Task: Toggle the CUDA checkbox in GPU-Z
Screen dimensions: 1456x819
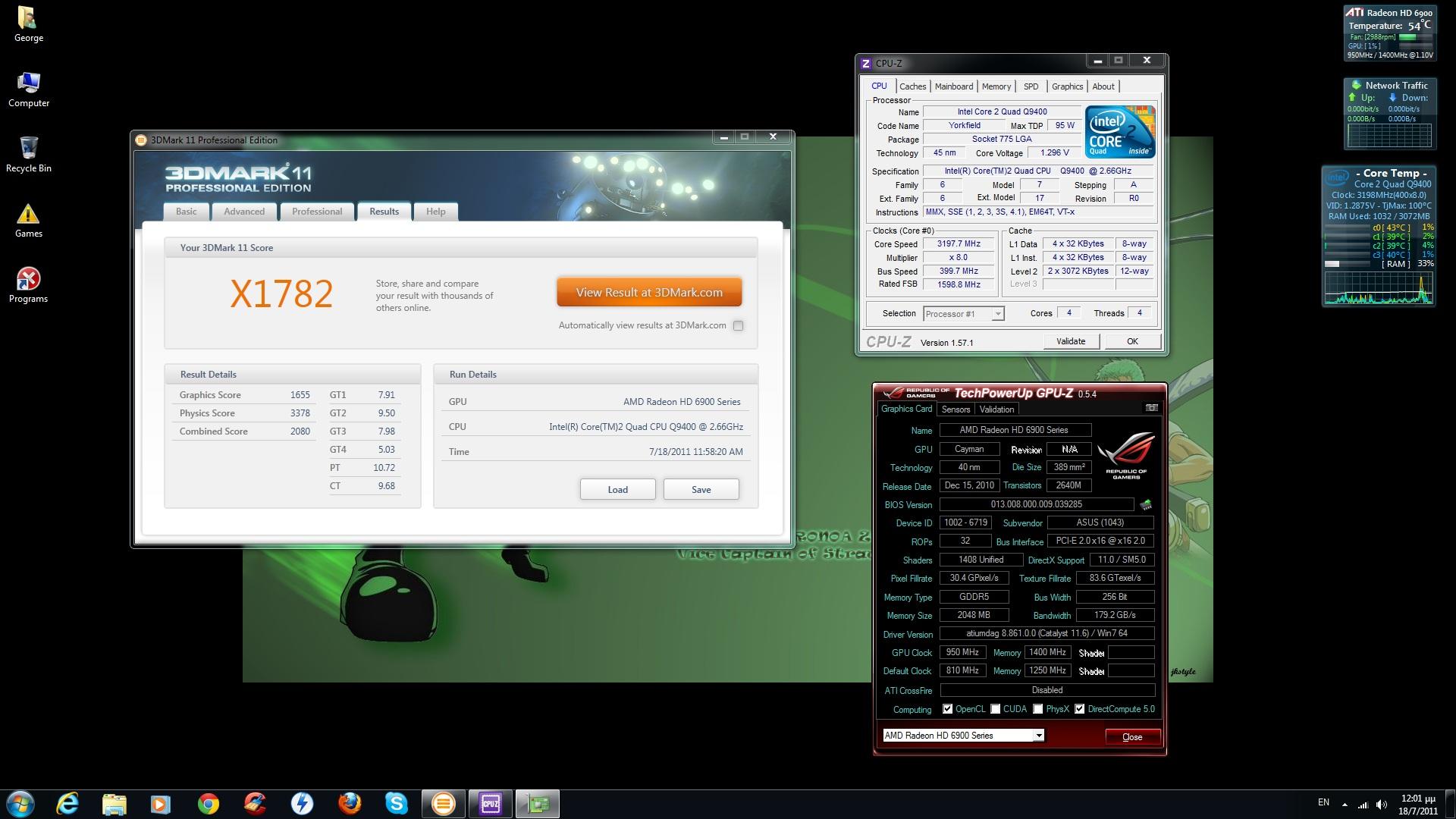Action: tap(995, 709)
